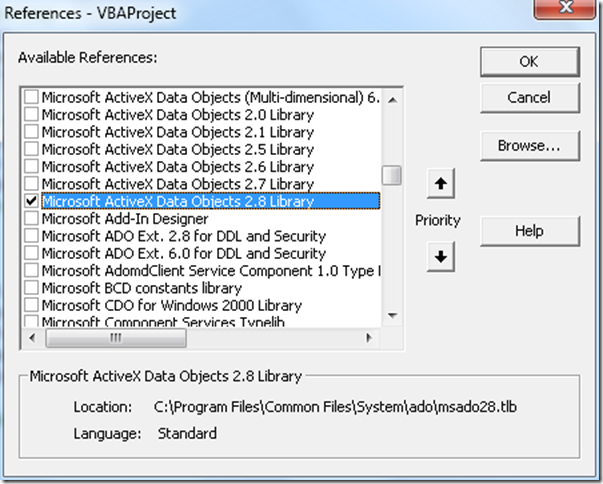This screenshot has height=484, width=603.
Task: Click the Cancel button
Action: 528,98
